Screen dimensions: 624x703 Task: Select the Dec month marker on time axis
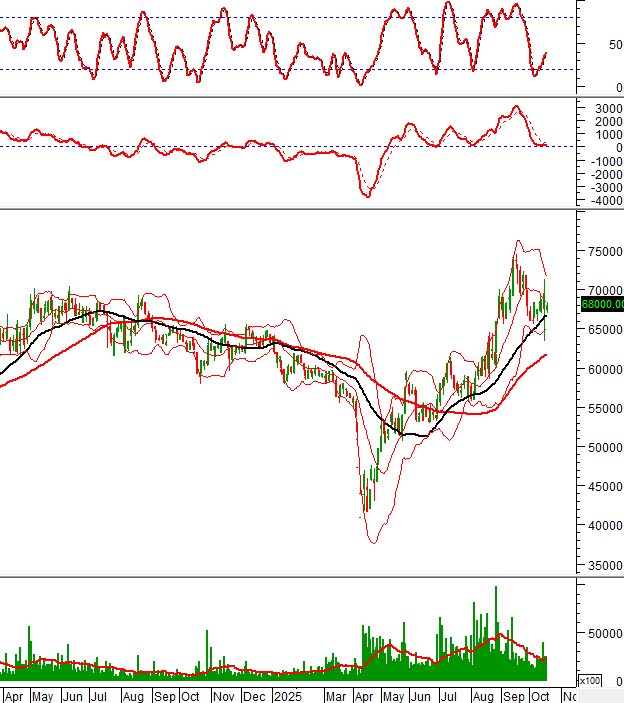coord(255,695)
